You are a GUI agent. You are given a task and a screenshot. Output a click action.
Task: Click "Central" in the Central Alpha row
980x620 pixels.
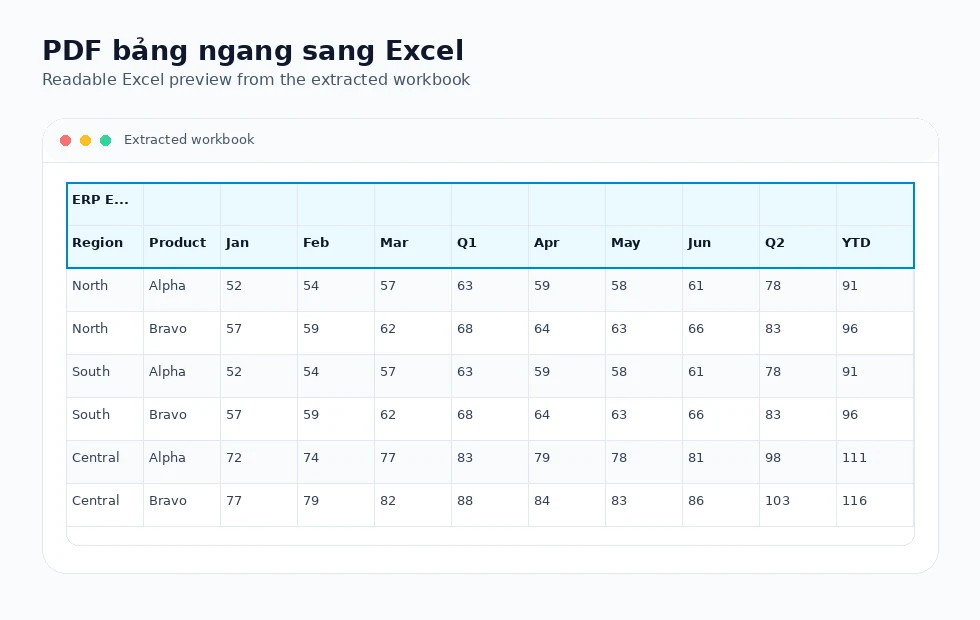click(x=96, y=458)
